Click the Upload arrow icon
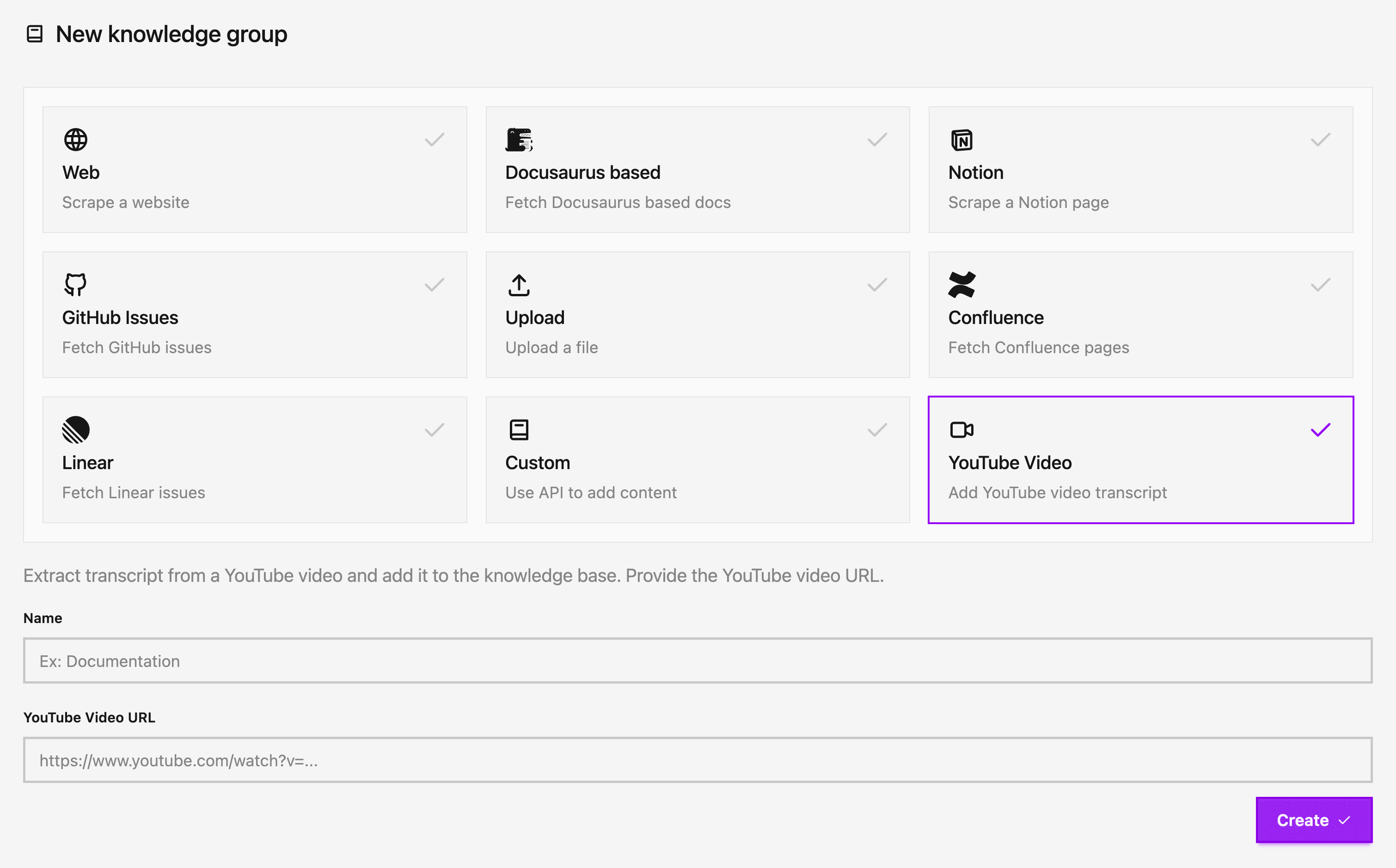1396x868 pixels. [x=519, y=285]
